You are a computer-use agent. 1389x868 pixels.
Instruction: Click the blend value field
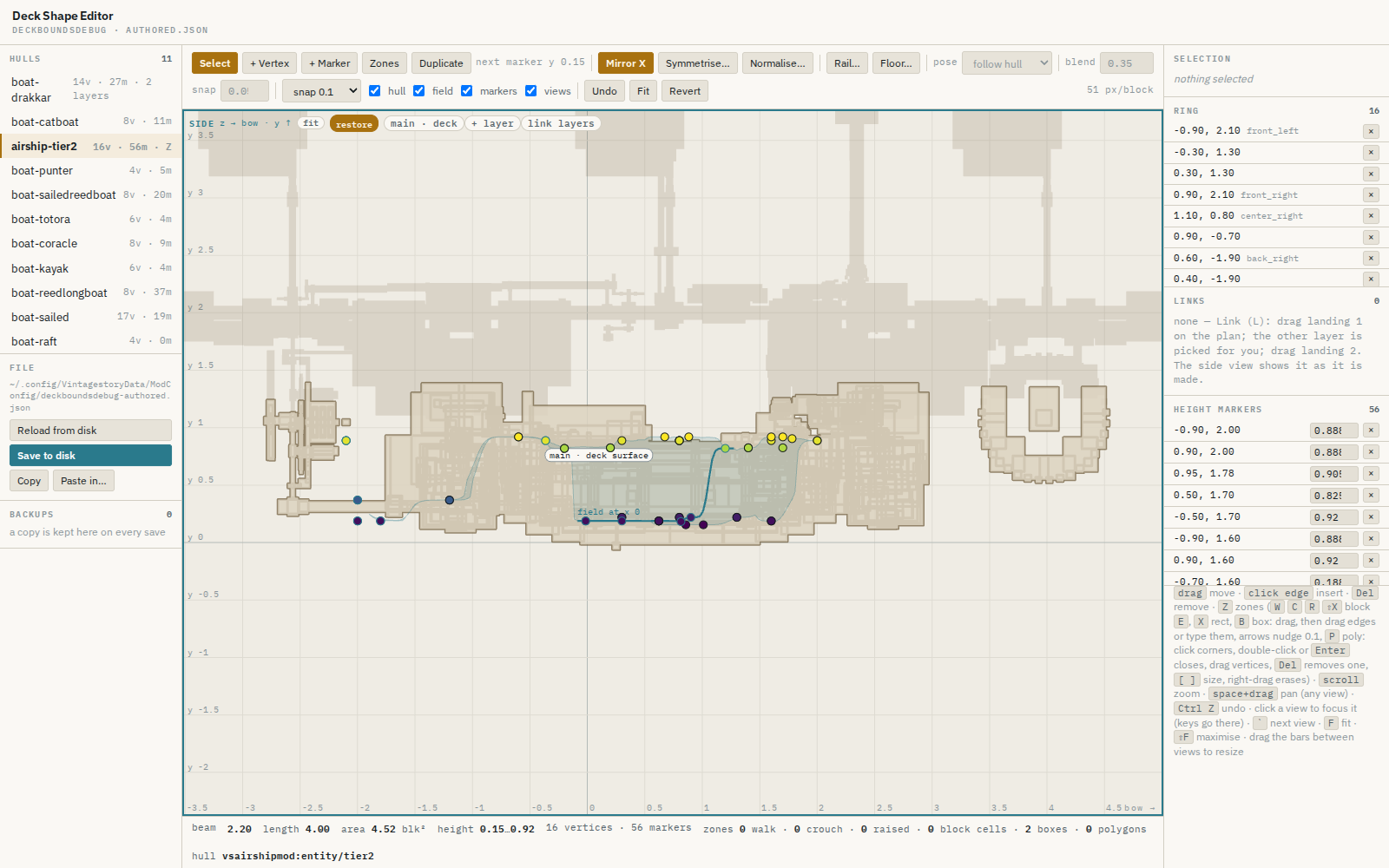1126,63
